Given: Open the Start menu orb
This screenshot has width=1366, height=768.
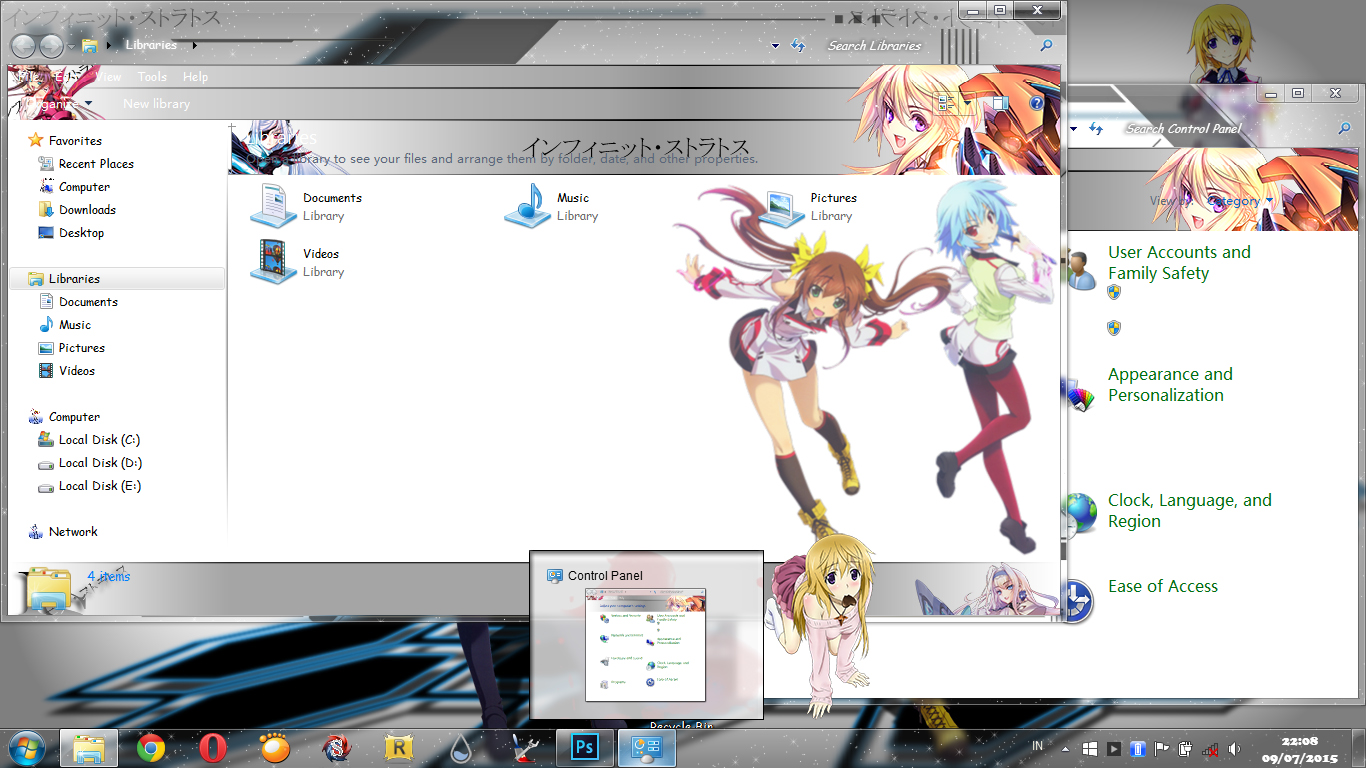Looking at the screenshot, I should 27,748.
